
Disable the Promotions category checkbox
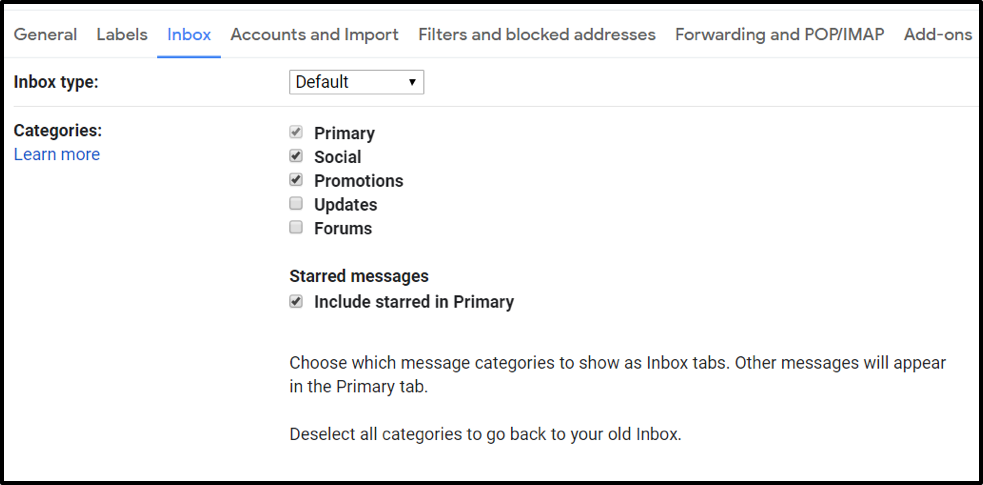click(x=296, y=180)
